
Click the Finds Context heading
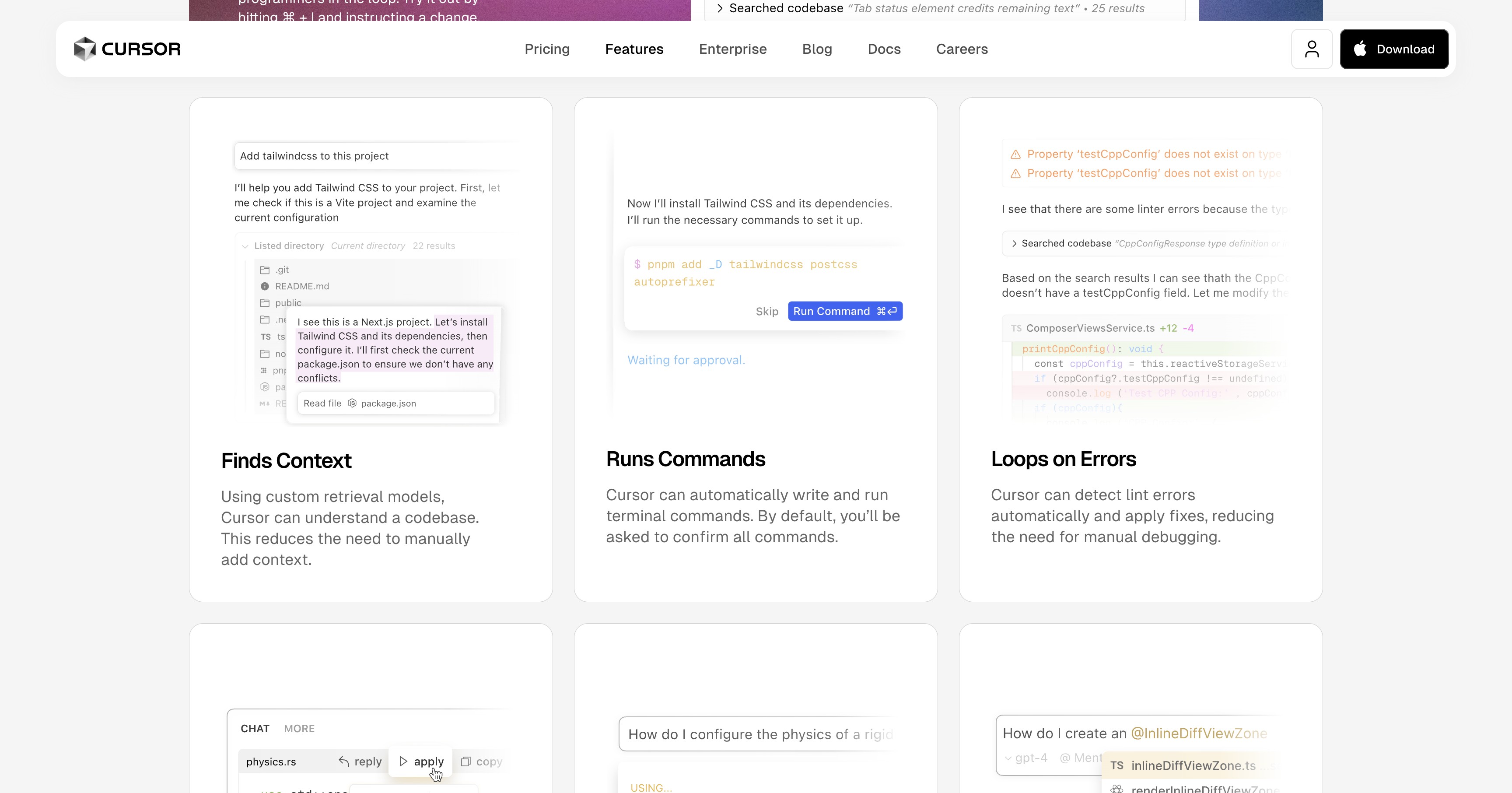tap(286, 461)
